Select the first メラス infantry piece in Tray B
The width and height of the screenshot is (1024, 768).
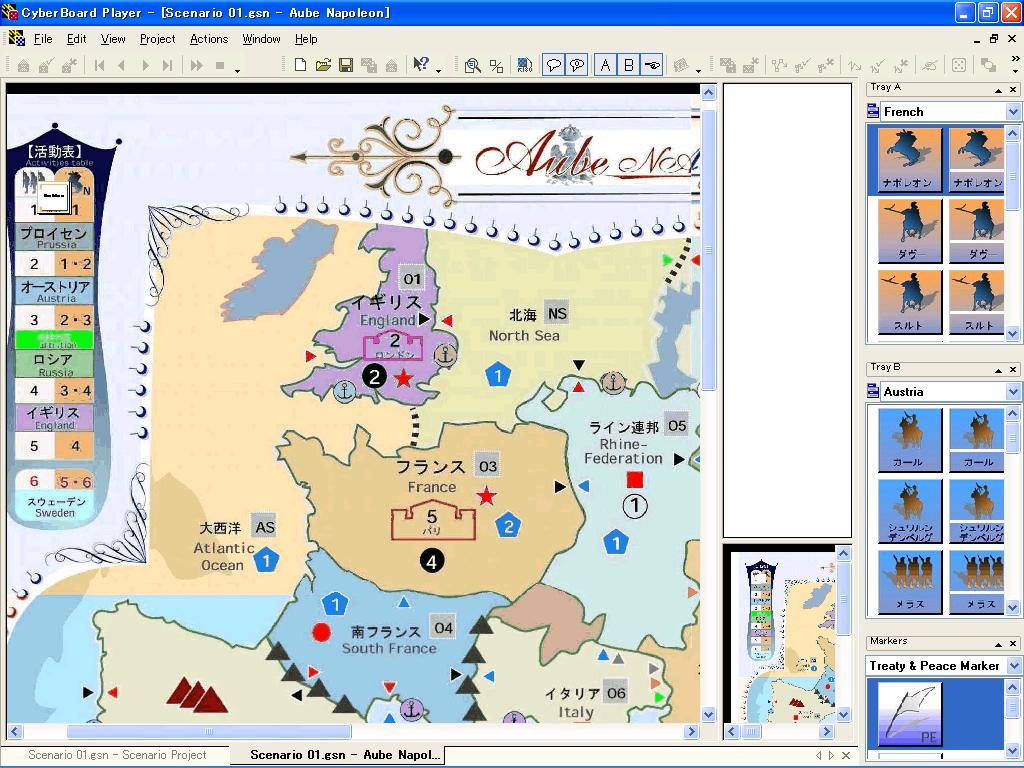pyautogui.click(x=910, y=582)
